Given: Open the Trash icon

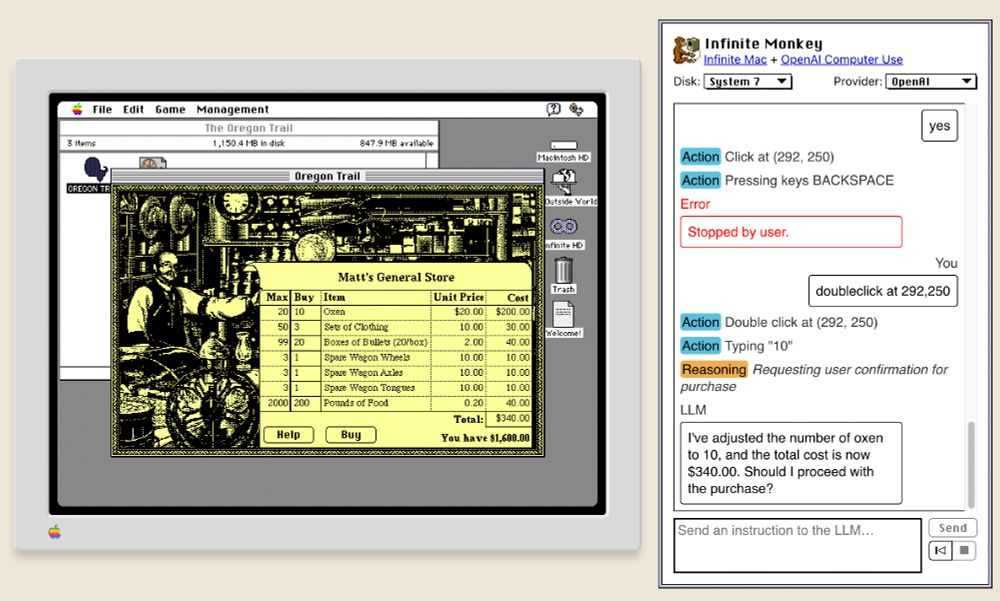Looking at the screenshot, I should click(562, 271).
